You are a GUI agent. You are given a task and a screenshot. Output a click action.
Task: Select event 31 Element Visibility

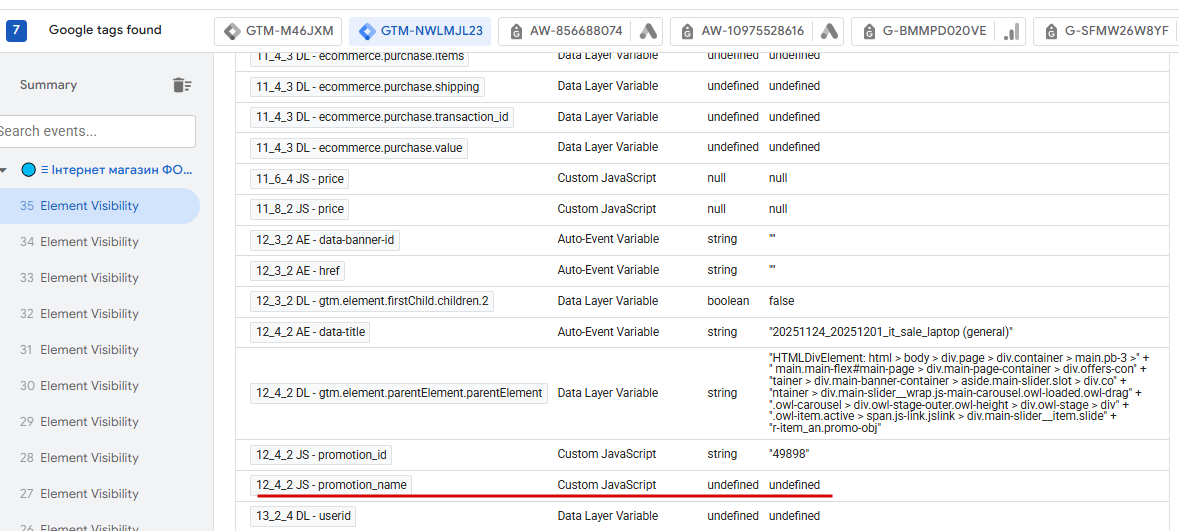point(89,350)
